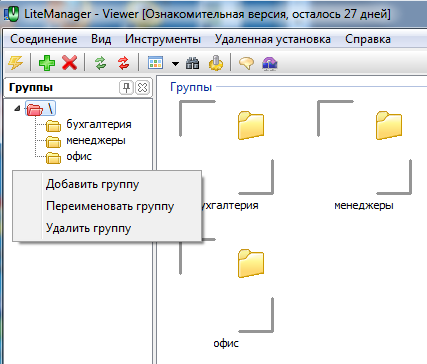Open the Удаленная установка menu

(x=273, y=39)
